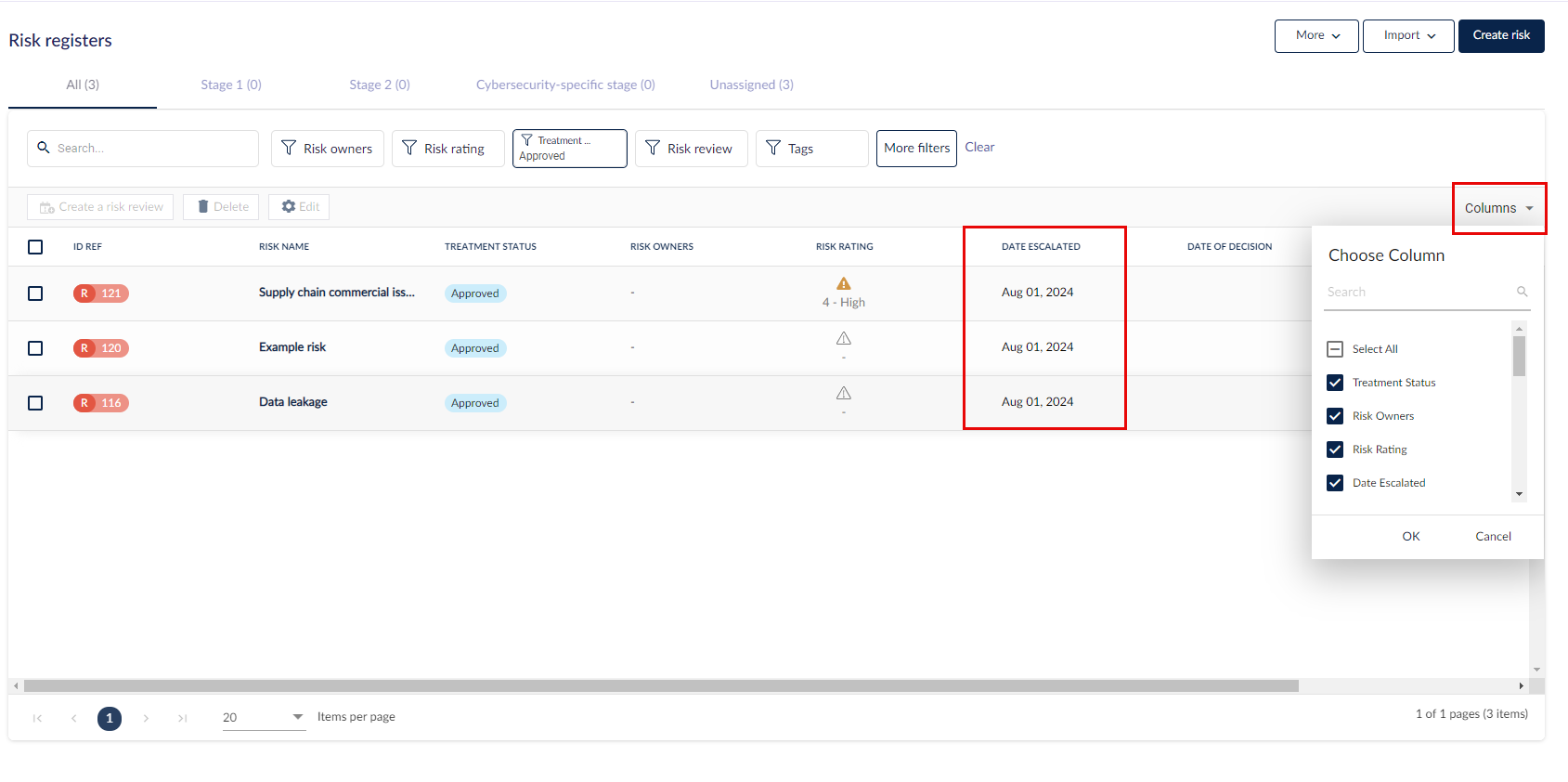Confirm column selection with OK
The height and width of the screenshot is (782, 1568).
point(1411,537)
